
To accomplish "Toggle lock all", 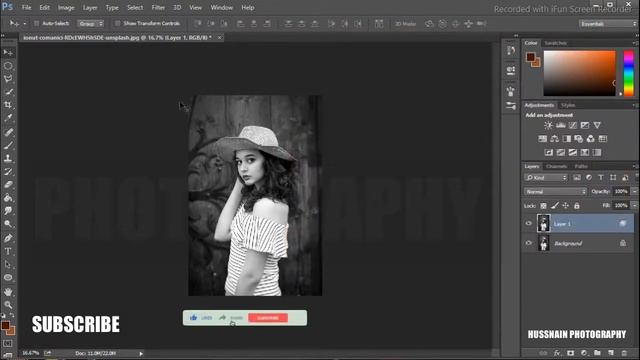I will pyautogui.click(x=577, y=206).
